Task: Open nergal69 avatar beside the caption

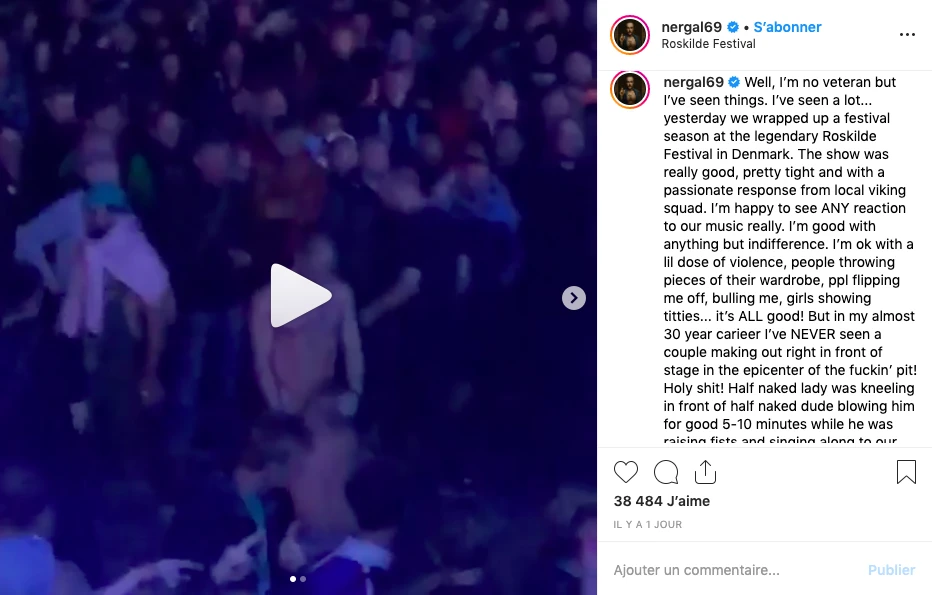Action: pyautogui.click(x=629, y=90)
